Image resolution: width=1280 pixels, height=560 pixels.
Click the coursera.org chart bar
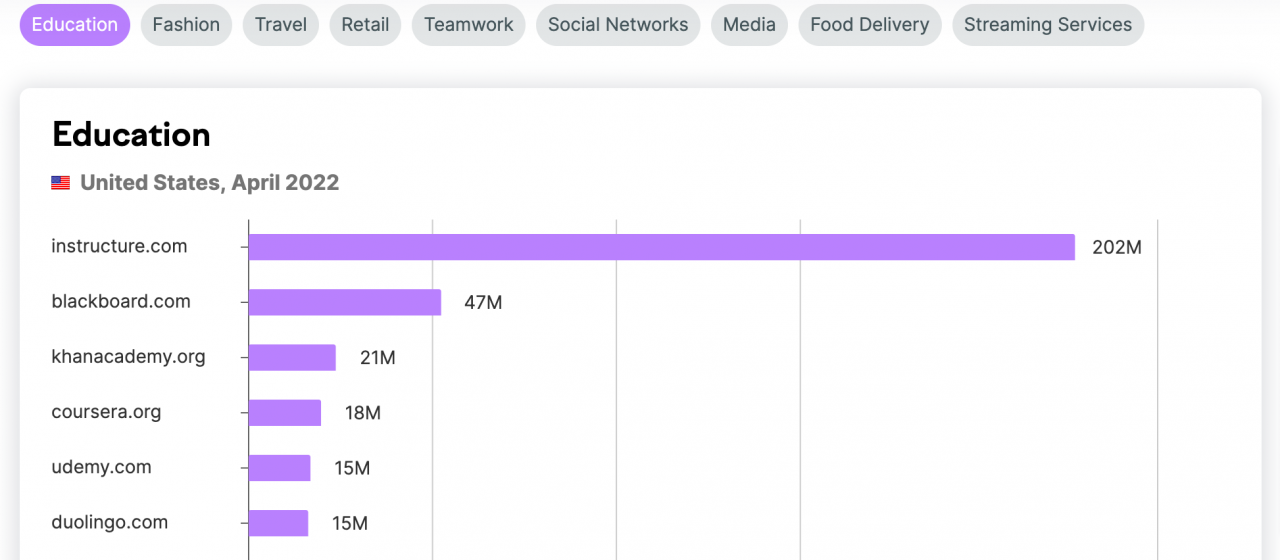[x=285, y=412]
